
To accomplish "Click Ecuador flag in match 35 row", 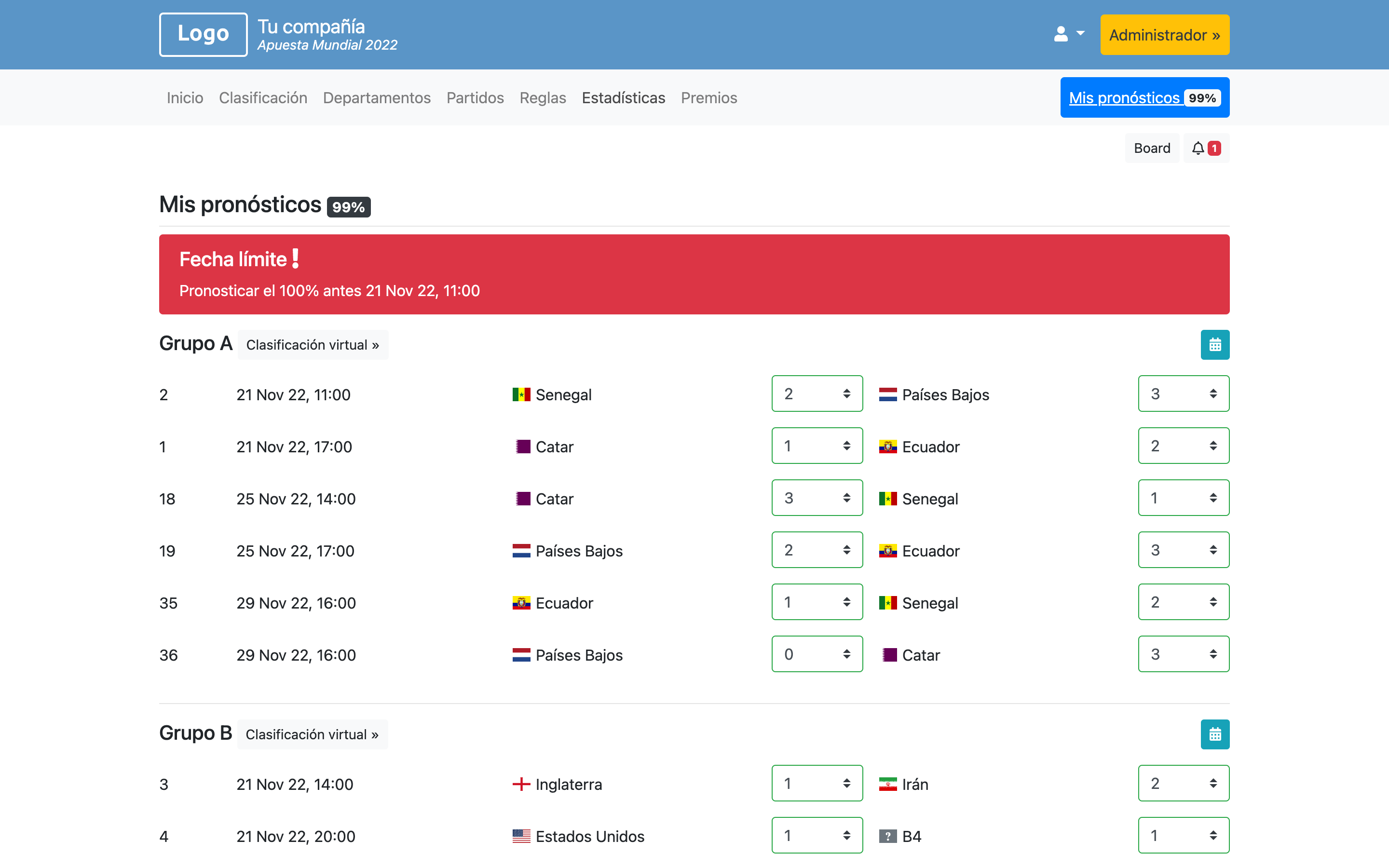I will [x=521, y=603].
